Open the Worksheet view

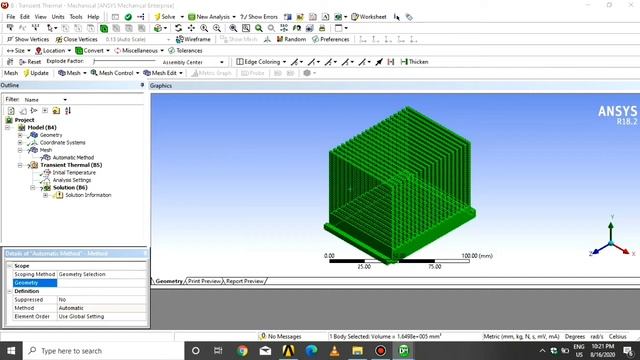(x=369, y=17)
